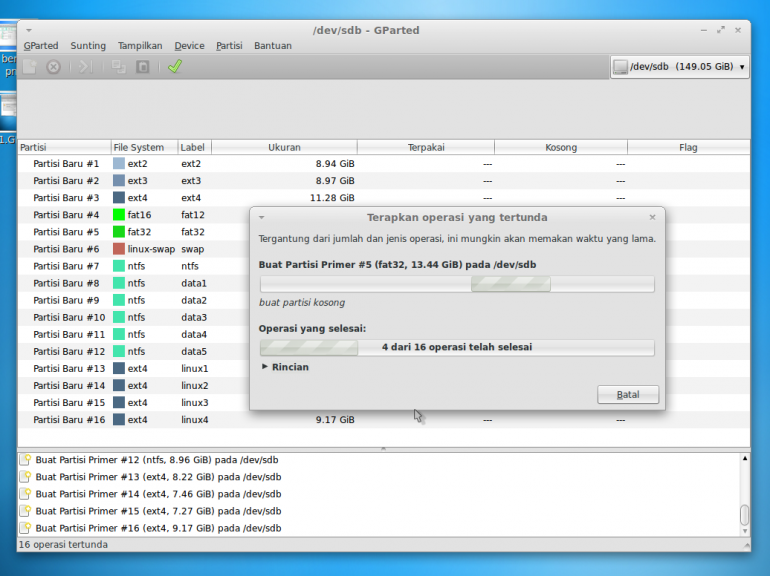Sort by the Ukuran column header
Screen dimensions: 770x576
pyautogui.click(x=284, y=147)
